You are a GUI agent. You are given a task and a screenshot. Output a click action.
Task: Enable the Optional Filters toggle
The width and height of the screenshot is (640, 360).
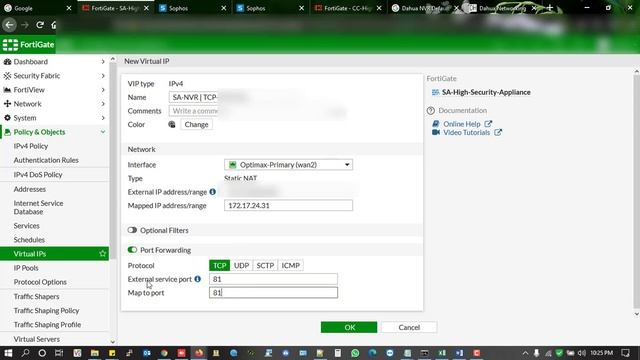pos(132,230)
